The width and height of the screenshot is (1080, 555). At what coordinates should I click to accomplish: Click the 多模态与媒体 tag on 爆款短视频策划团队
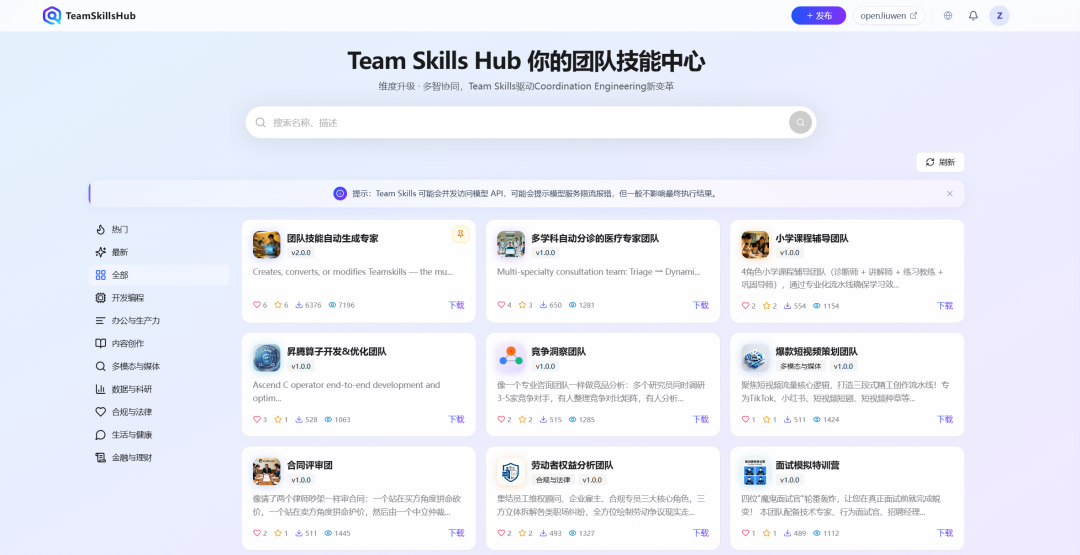(801, 366)
